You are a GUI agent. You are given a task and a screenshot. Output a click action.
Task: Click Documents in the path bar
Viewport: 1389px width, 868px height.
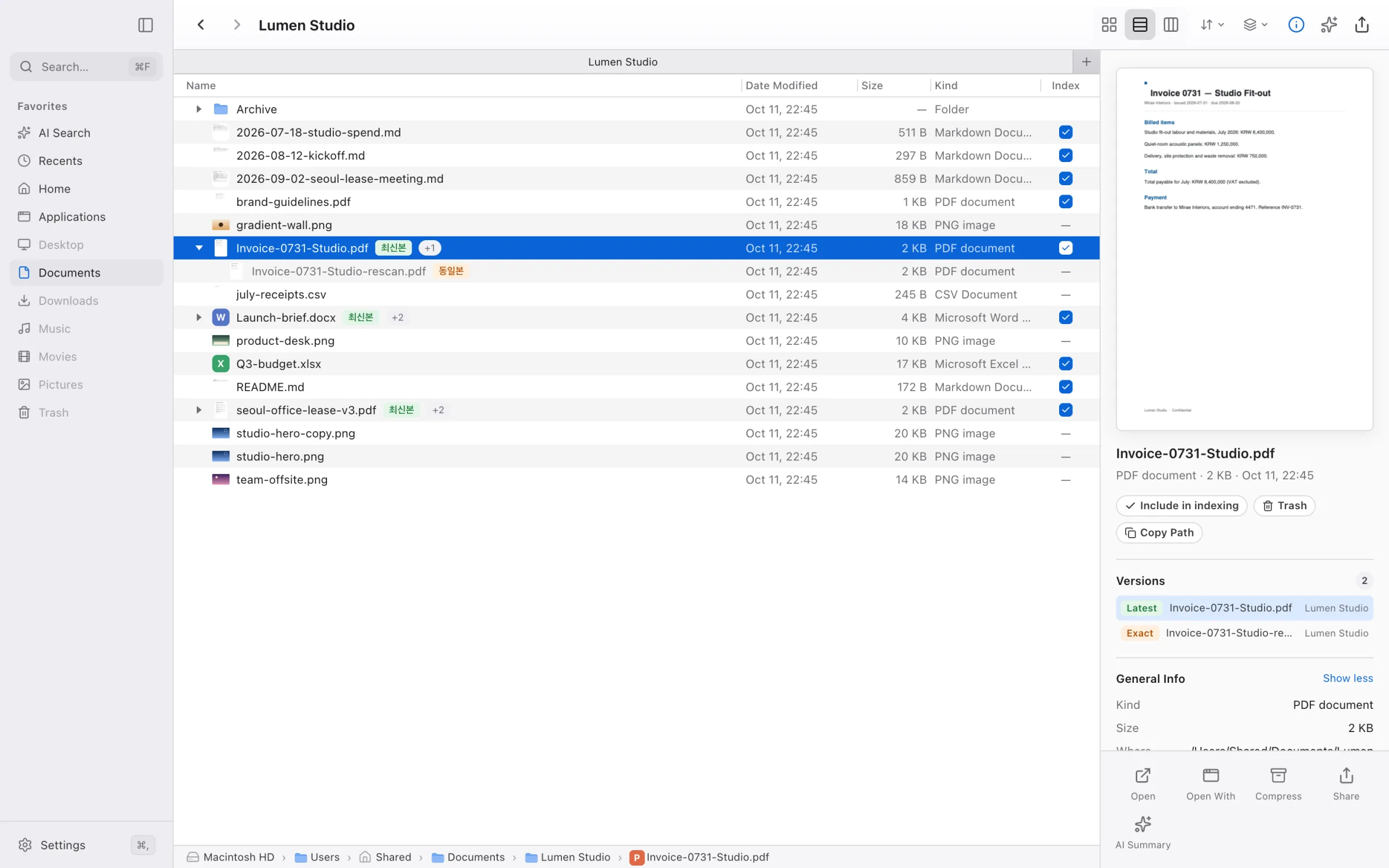[468, 857]
